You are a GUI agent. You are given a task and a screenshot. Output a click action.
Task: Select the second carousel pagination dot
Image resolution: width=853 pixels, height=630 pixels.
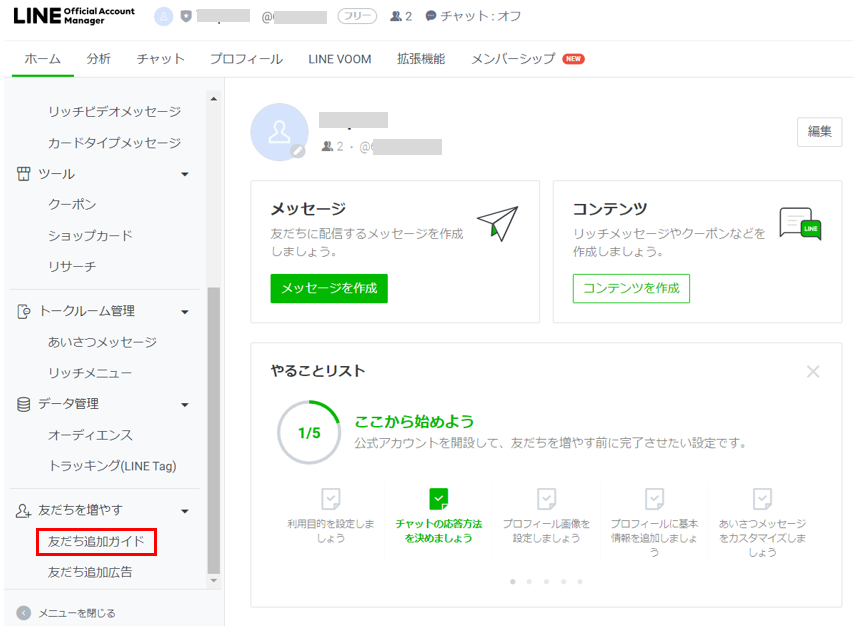pos(529,581)
